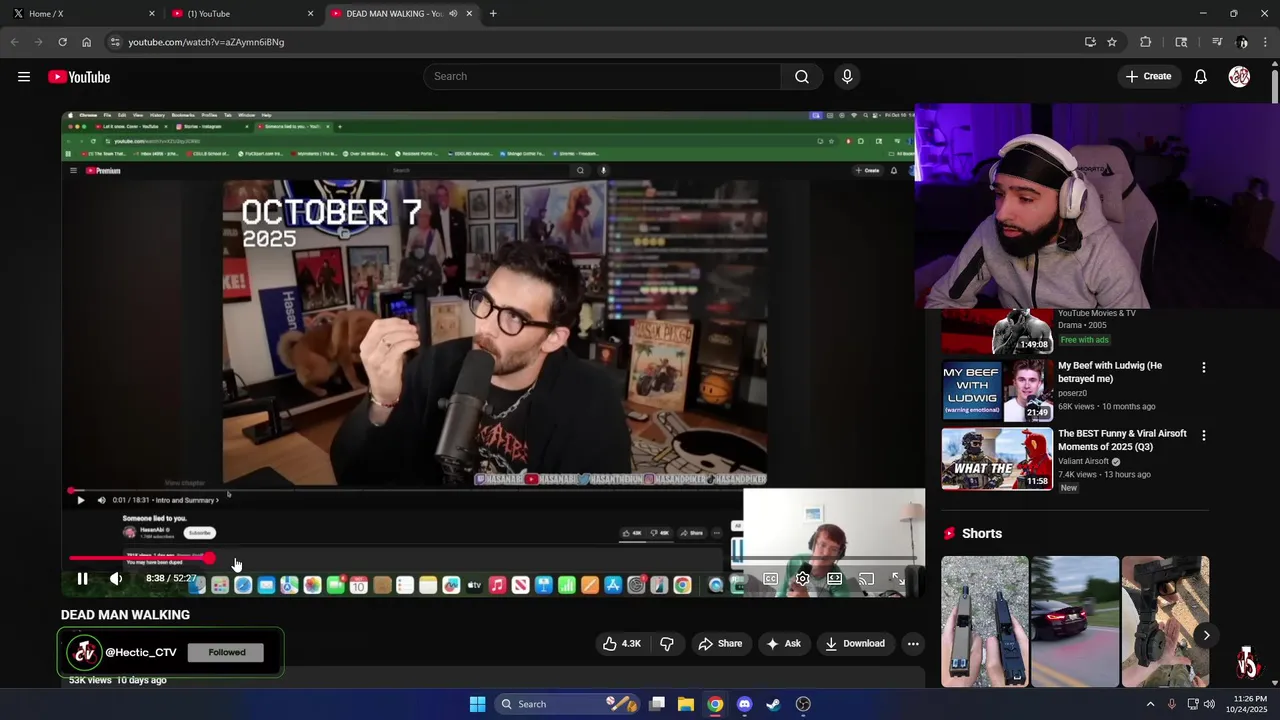
Task: Click the address bar URL
Action: [206, 42]
